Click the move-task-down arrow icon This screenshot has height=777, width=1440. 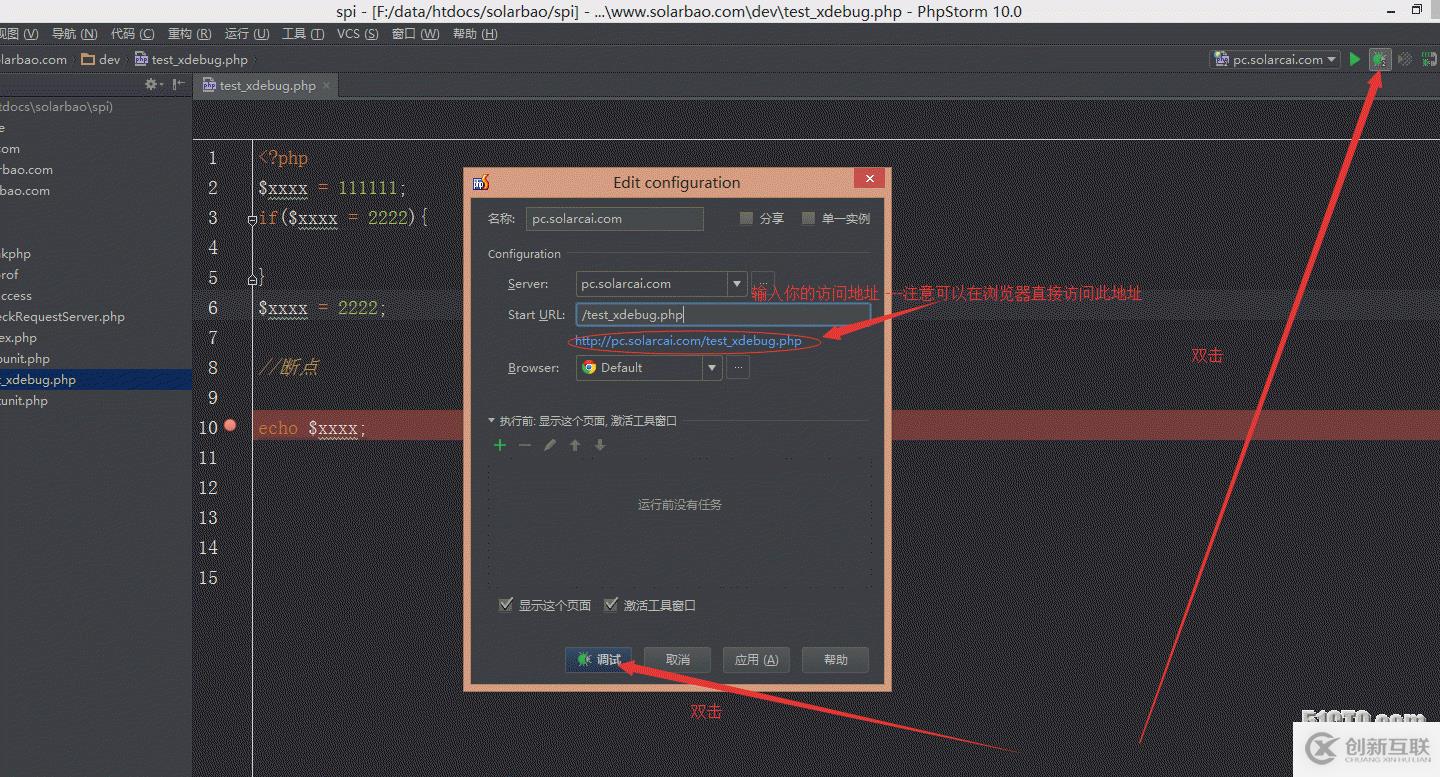coord(600,445)
